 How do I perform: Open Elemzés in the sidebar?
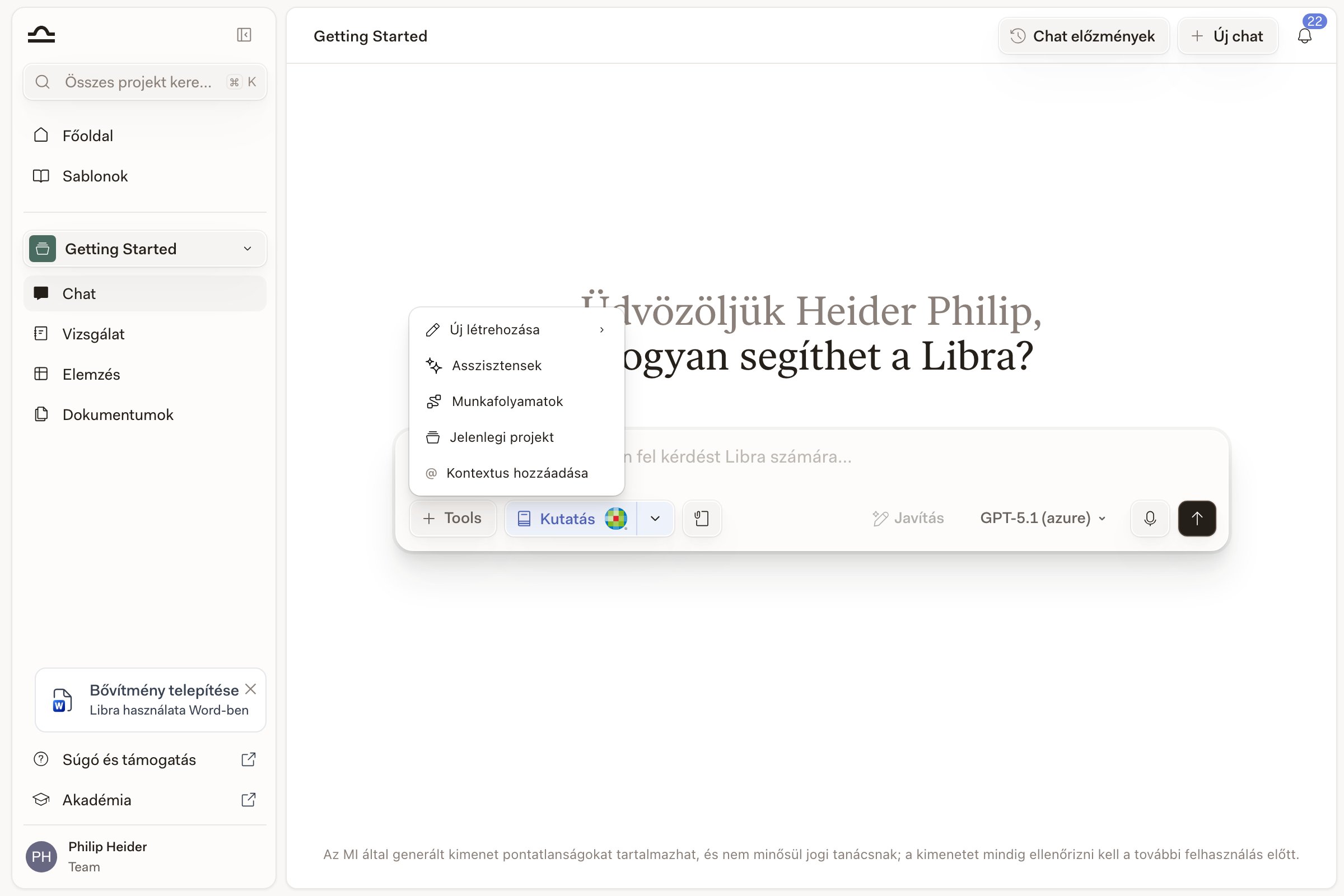point(145,374)
